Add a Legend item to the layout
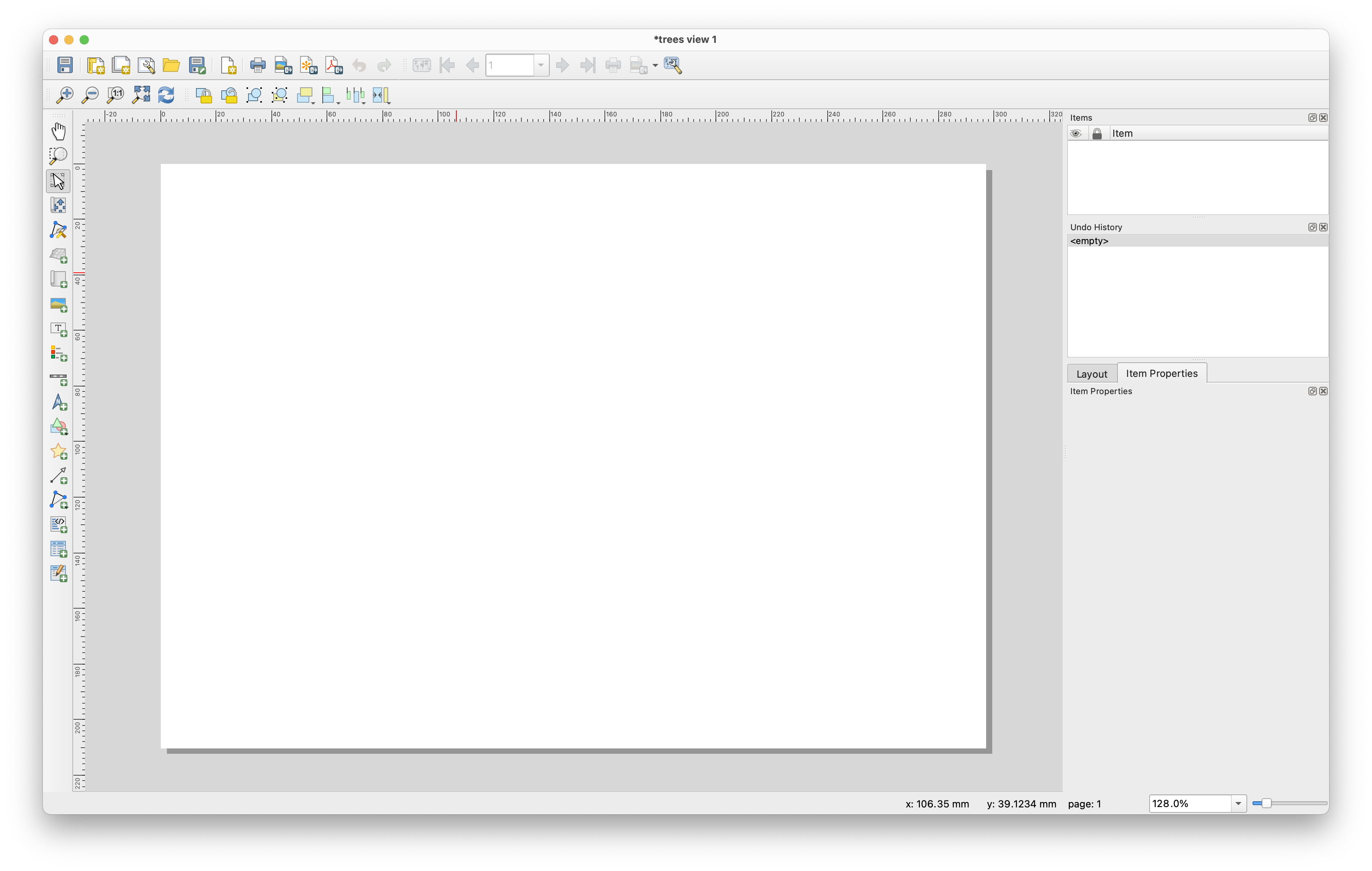This screenshot has width=1372, height=871. (59, 353)
